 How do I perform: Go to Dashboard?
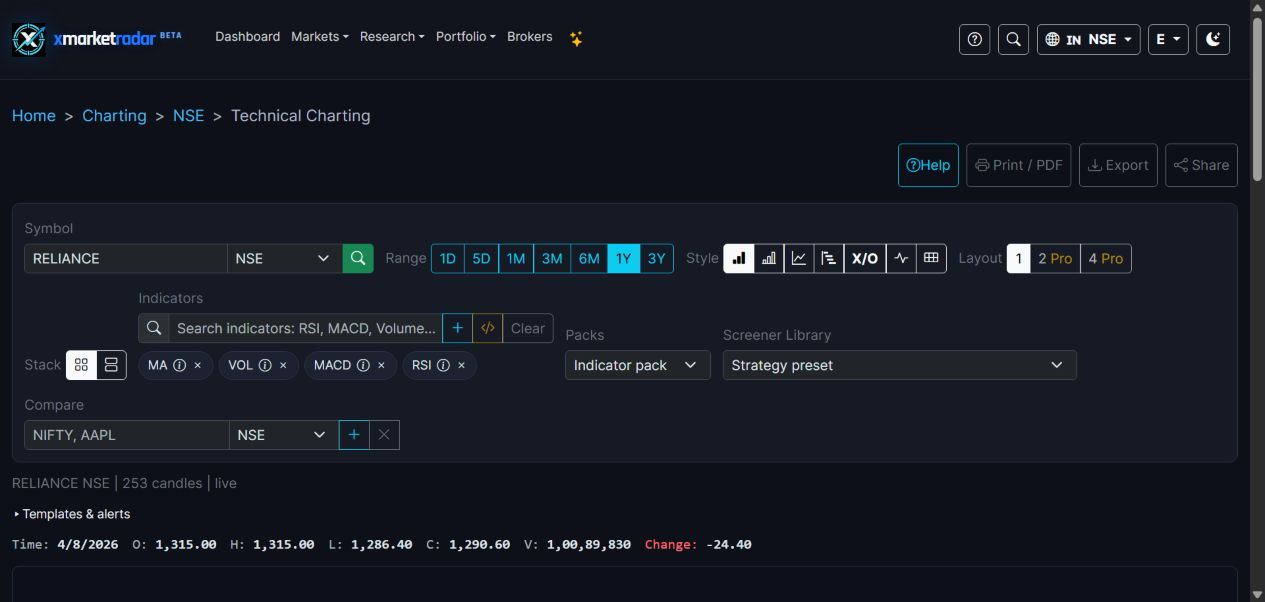click(247, 36)
